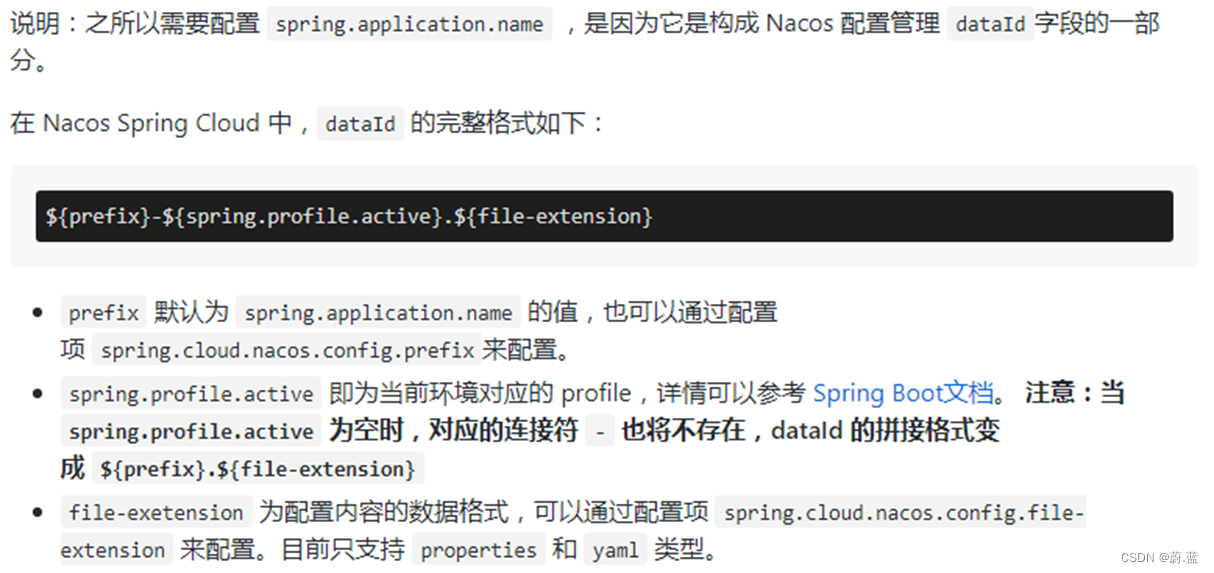Click the yaml code tag
The width and height of the screenshot is (1214, 573).
(x=614, y=550)
